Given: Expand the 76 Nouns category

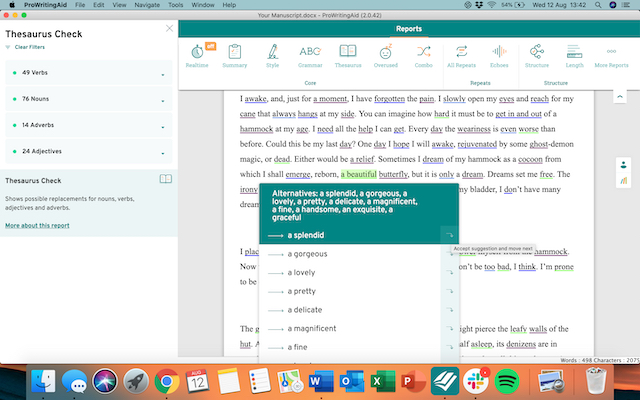Looking at the screenshot, I should coord(89,99).
